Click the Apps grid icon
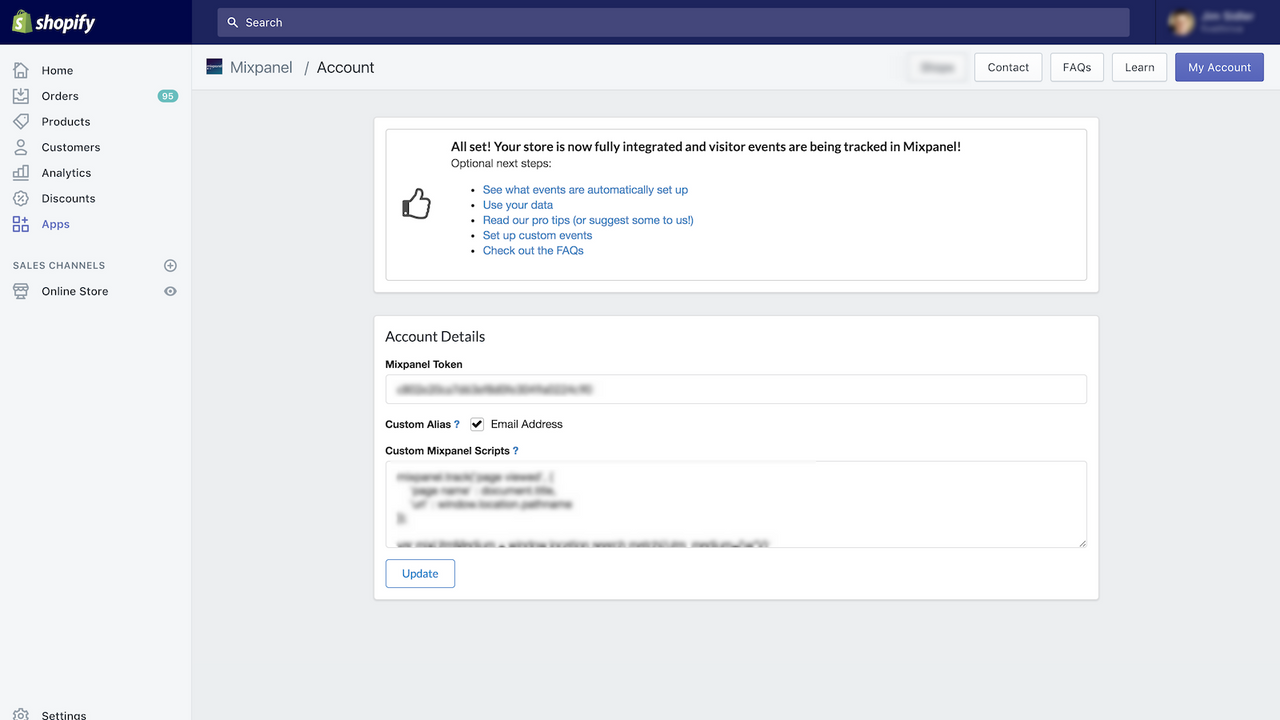 21,224
